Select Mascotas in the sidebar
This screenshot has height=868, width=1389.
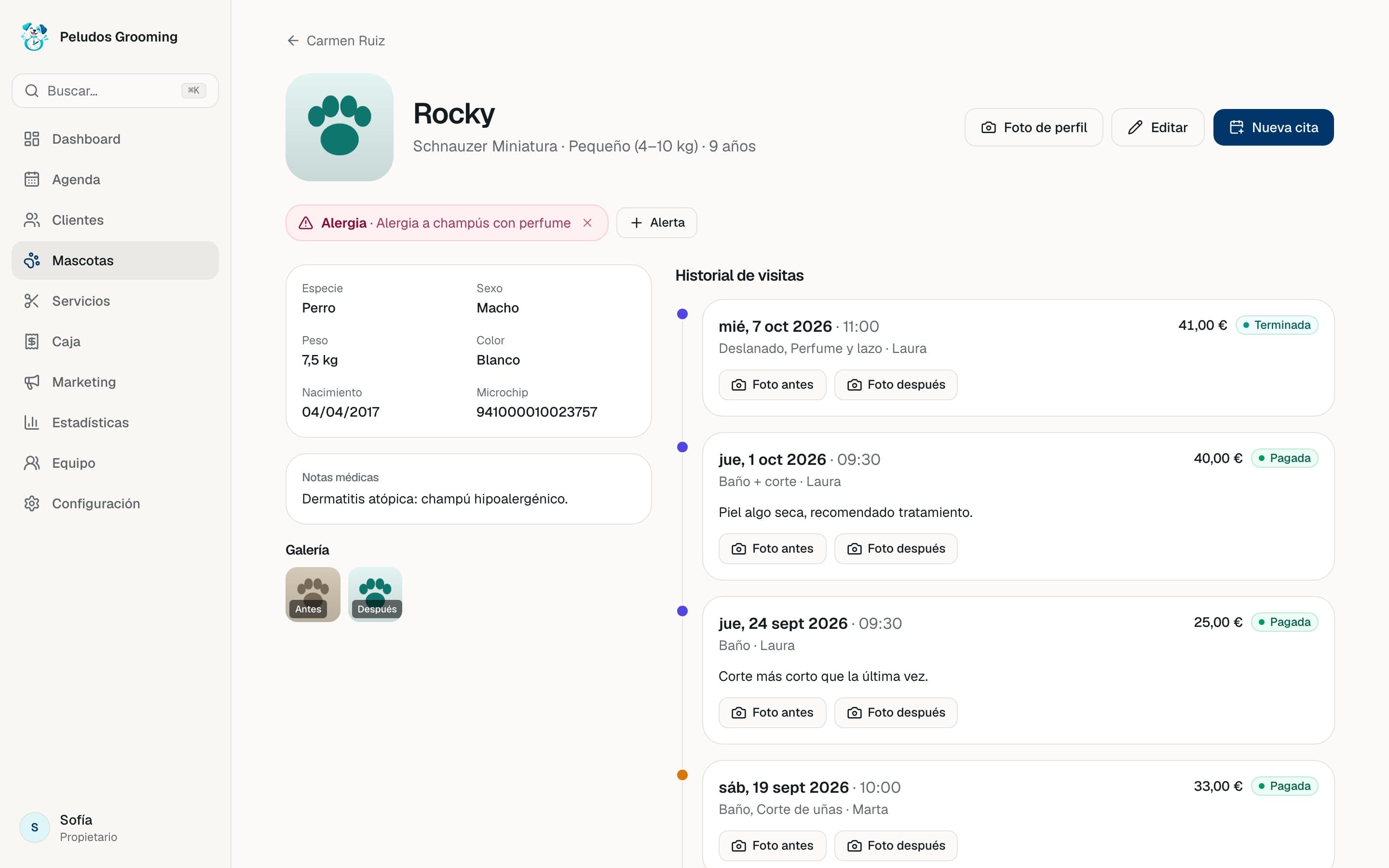tap(115, 260)
